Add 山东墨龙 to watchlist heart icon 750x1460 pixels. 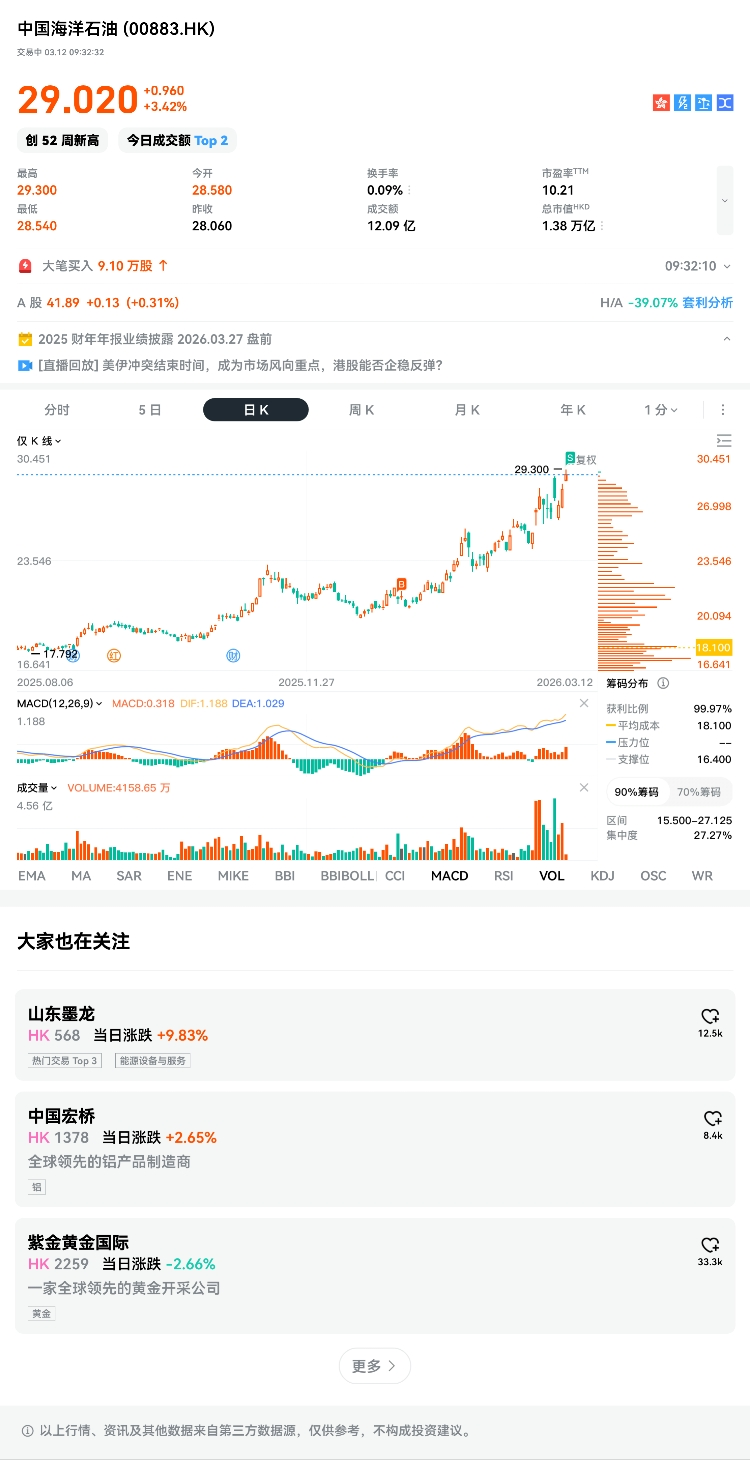[710, 1015]
